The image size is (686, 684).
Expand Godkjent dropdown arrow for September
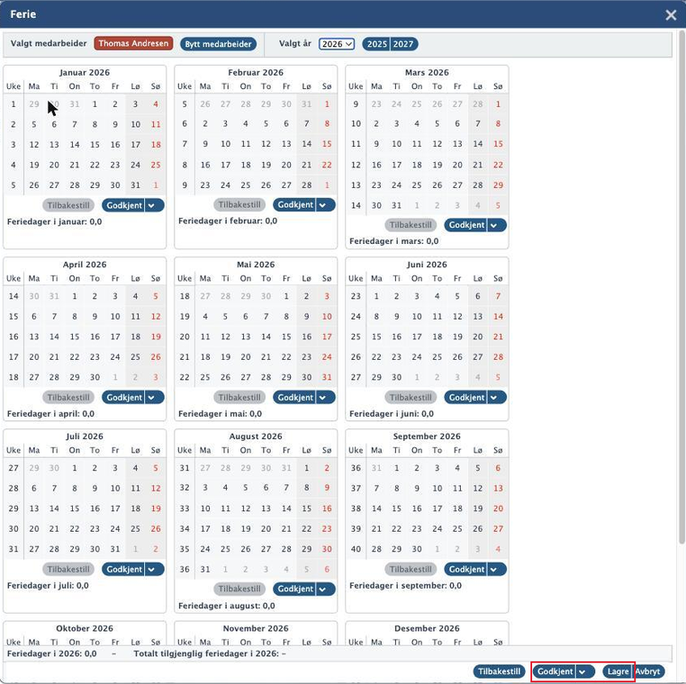click(x=496, y=569)
